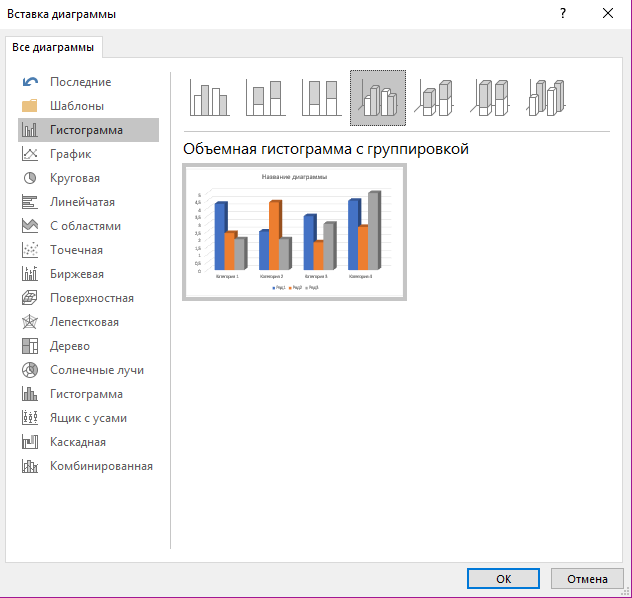
Task: Open the Шаблоны folder category
Action: [89, 106]
